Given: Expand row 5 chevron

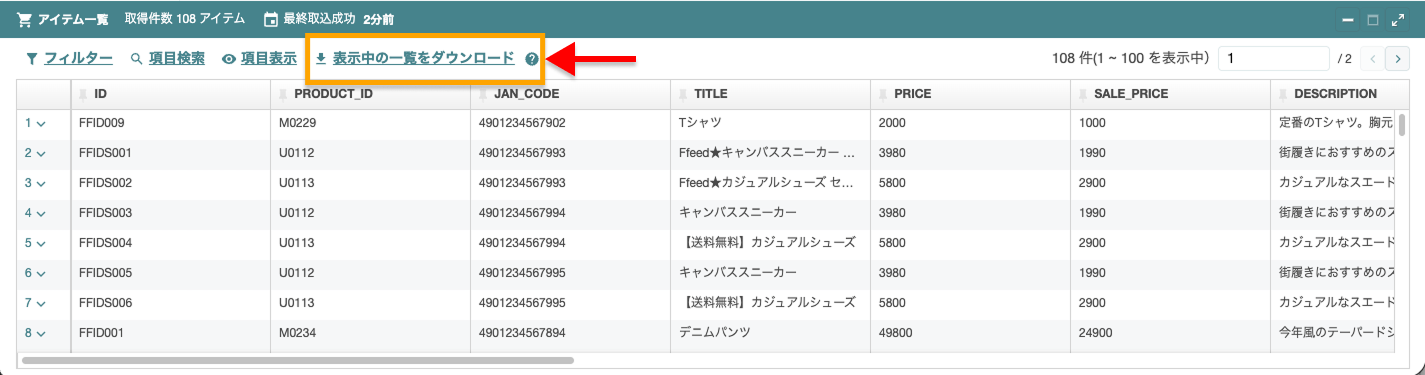Looking at the screenshot, I should tap(41, 244).
